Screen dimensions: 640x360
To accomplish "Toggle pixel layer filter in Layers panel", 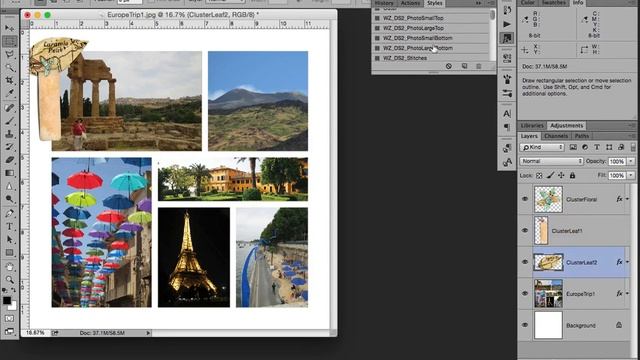I will pyautogui.click(x=573, y=147).
